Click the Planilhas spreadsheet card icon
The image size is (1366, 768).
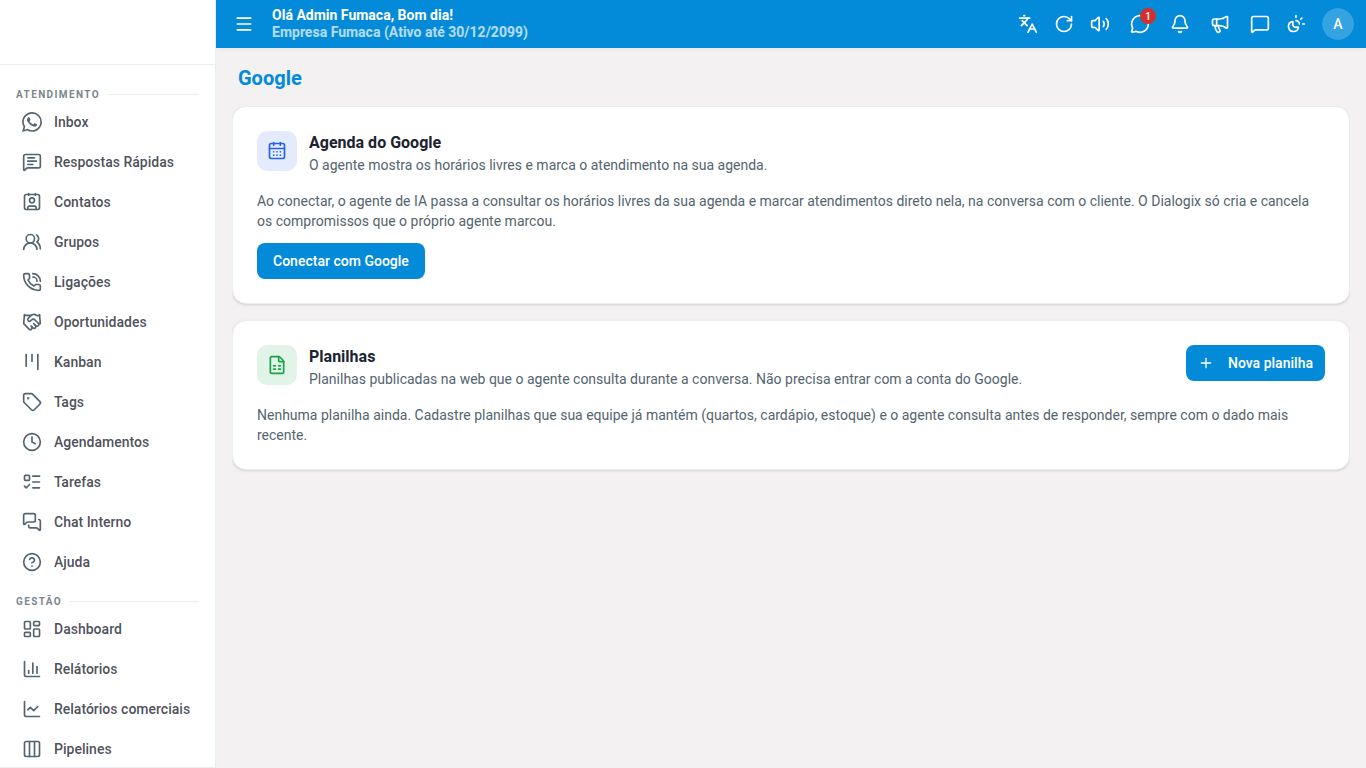[277, 365]
